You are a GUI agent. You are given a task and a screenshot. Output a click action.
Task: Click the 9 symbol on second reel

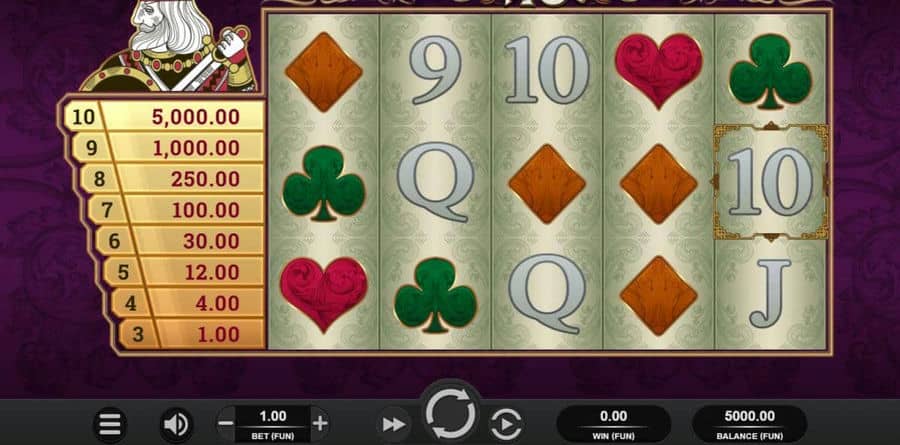click(436, 69)
